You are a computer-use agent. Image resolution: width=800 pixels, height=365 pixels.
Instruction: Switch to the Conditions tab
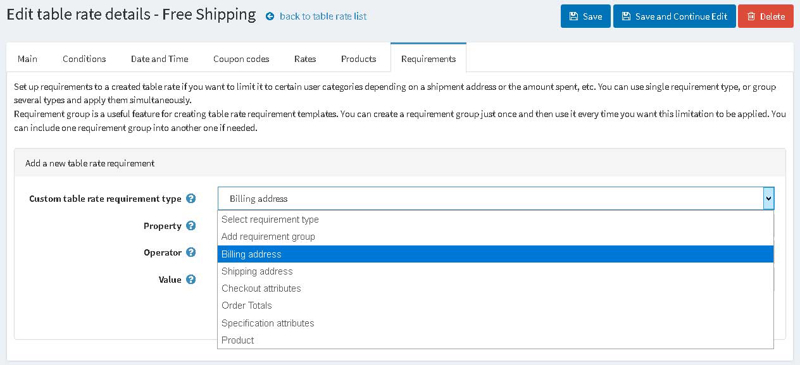pyautogui.click(x=84, y=59)
